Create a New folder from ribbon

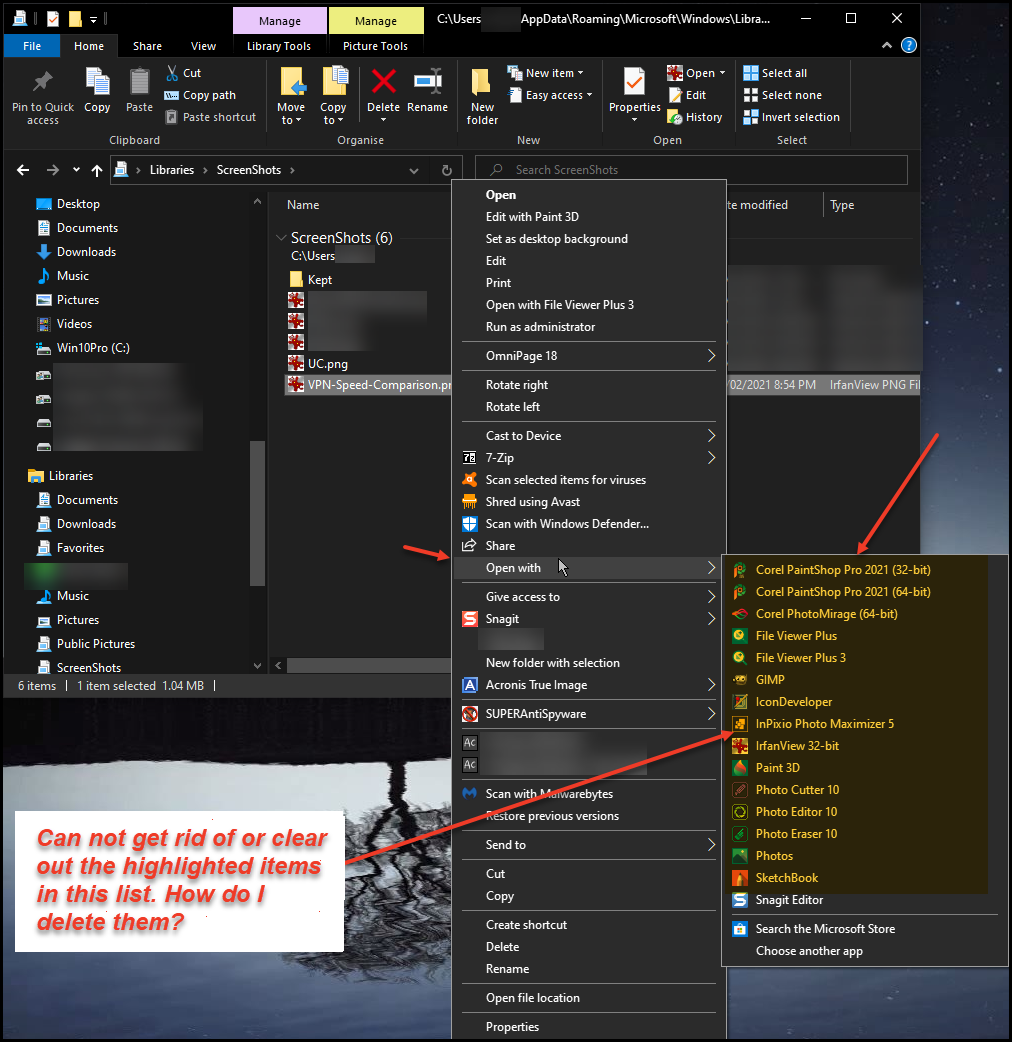(482, 96)
